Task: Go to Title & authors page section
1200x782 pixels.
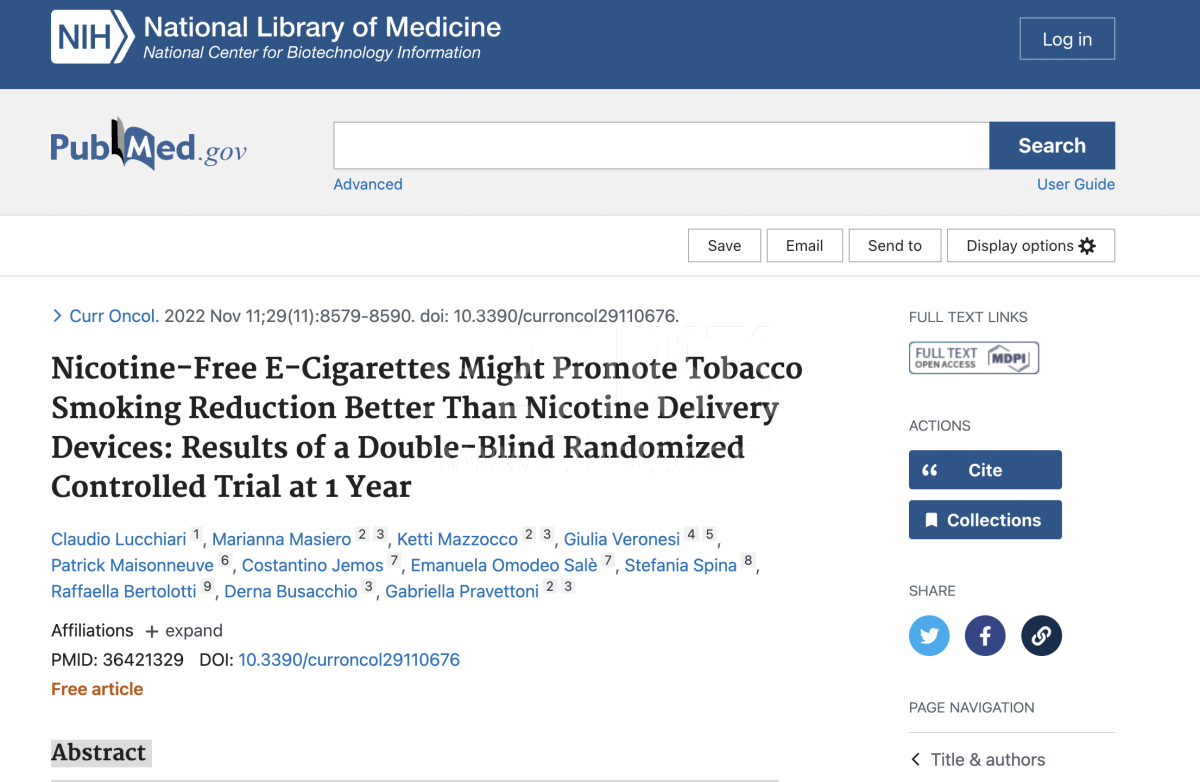Action: [x=988, y=760]
